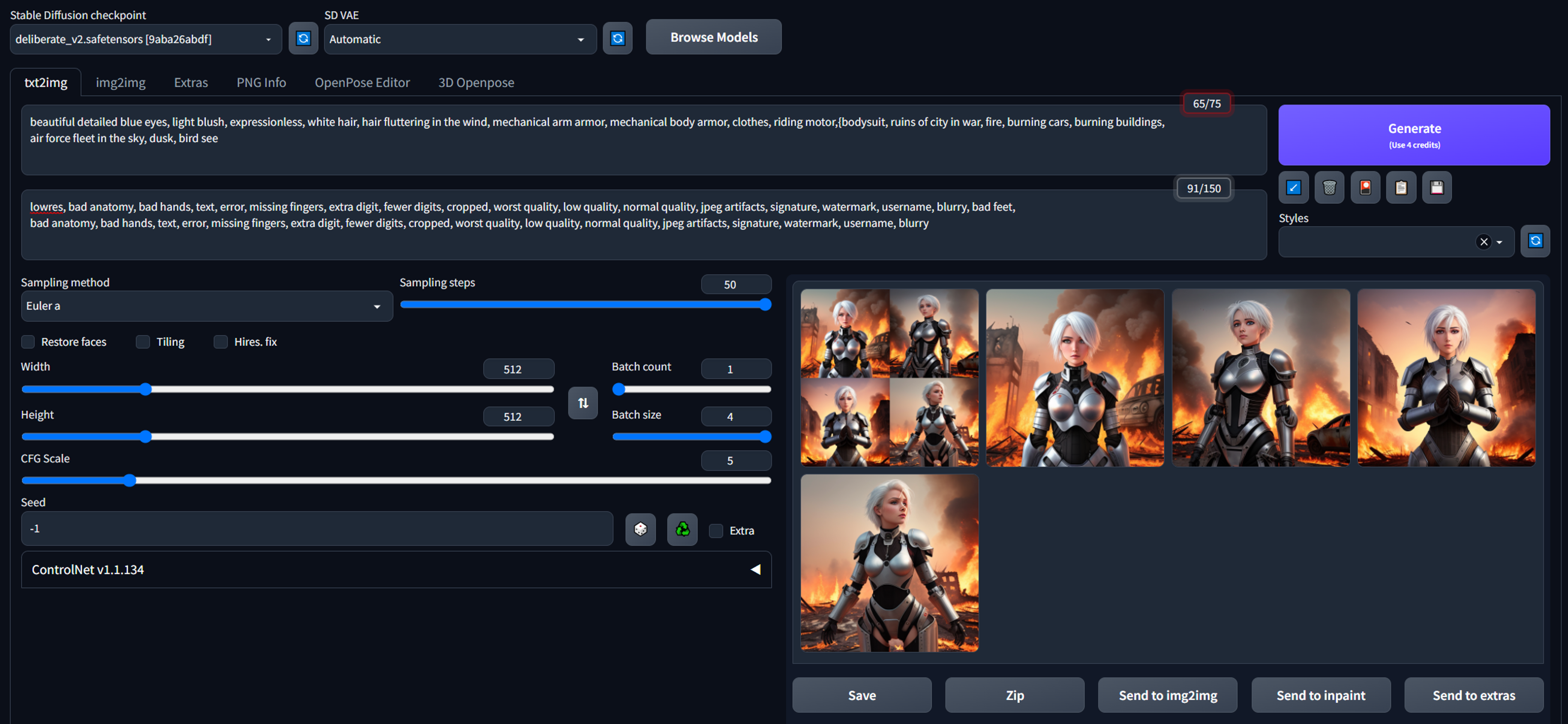Click the Browse Models button
Screen dimensions: 1568x724
point(714,37)
